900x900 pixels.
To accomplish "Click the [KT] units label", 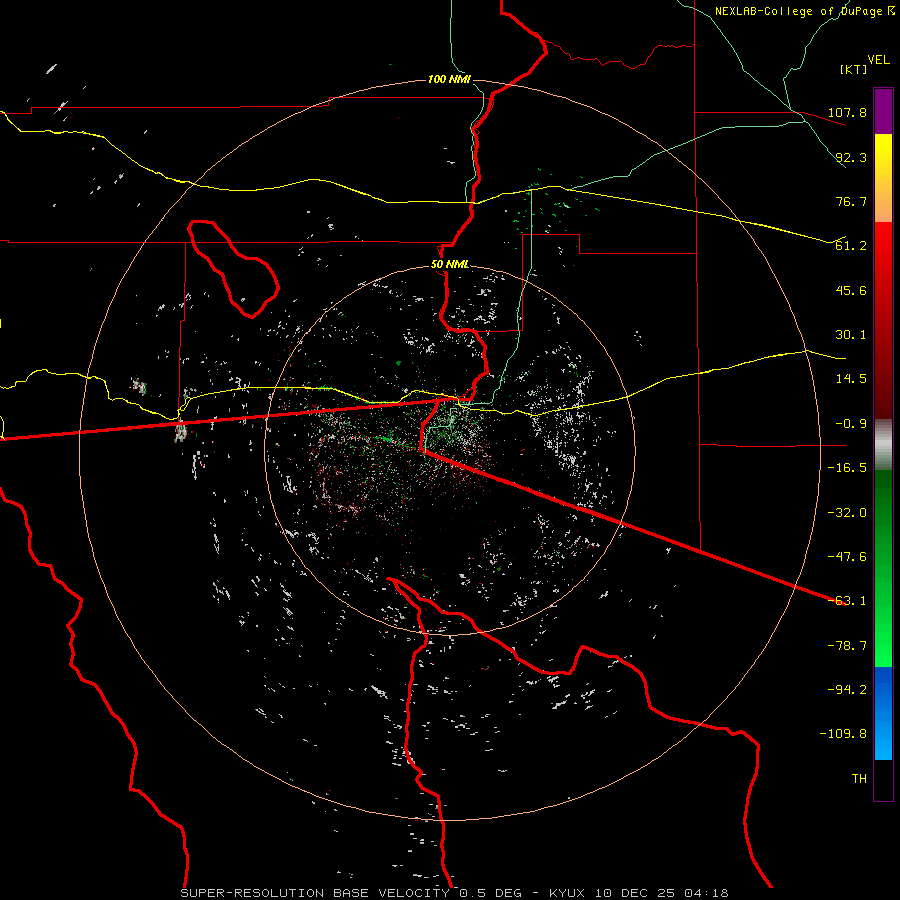I will (854, 69).
